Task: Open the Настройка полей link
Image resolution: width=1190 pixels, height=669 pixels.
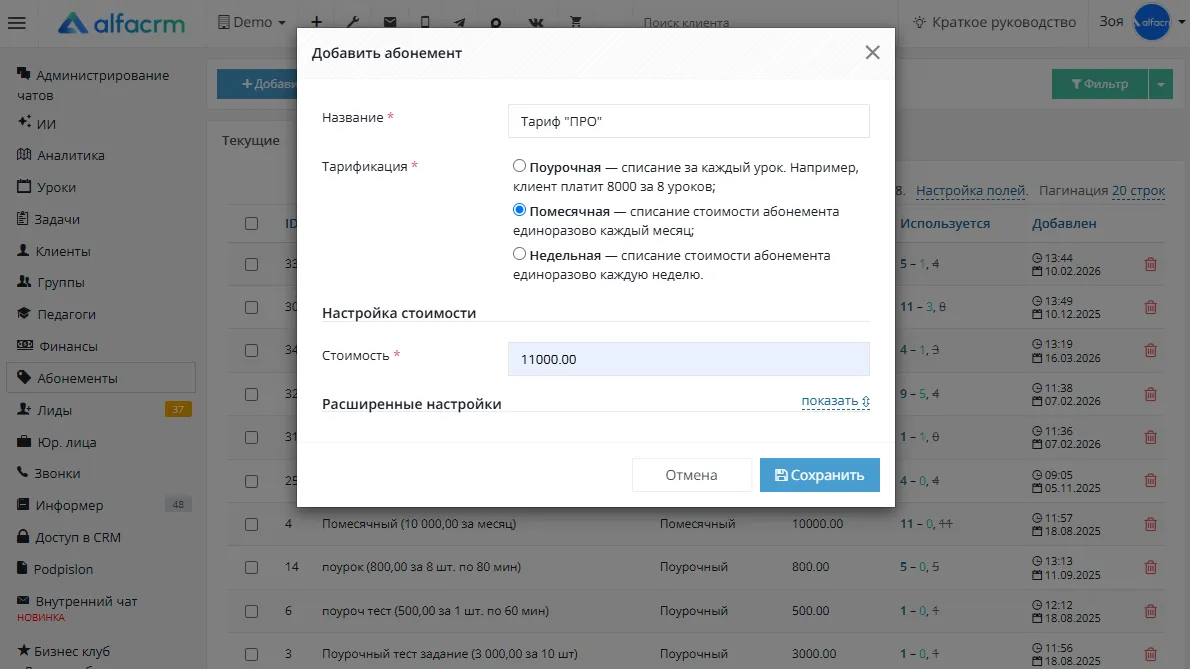Action: point(971,190)
